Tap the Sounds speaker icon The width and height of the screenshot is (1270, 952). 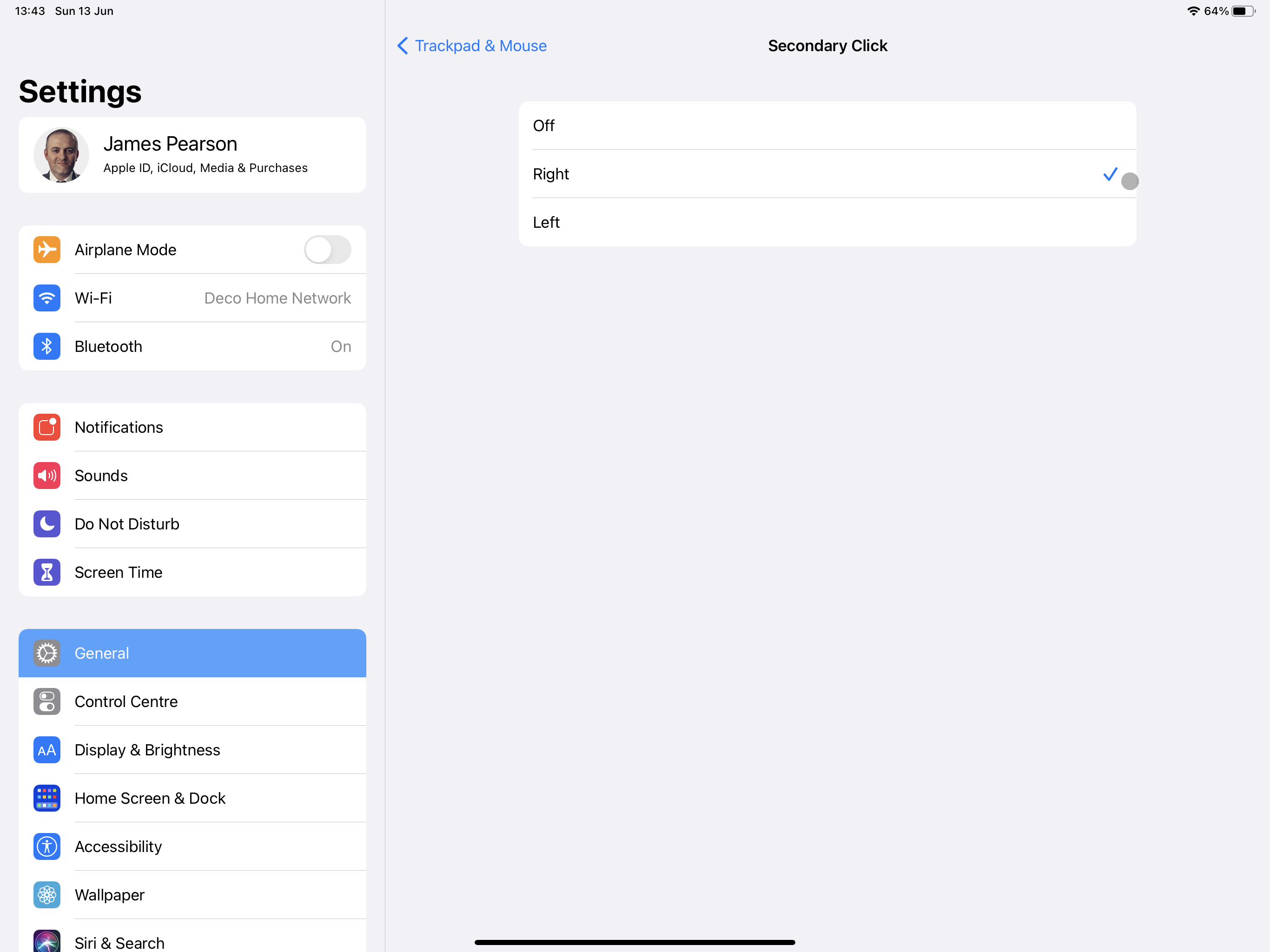[x=46, y=476]
